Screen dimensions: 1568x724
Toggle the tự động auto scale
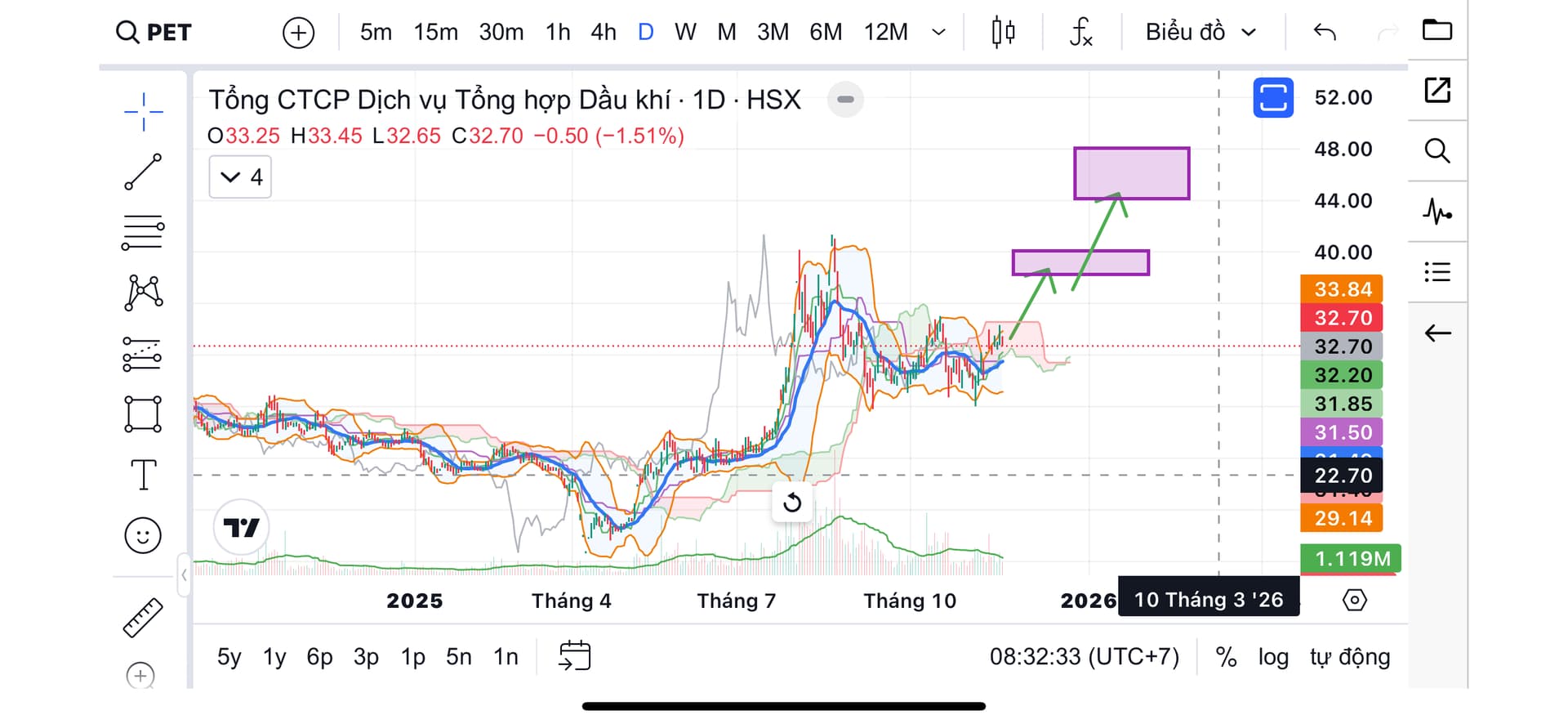[1350, 657]
